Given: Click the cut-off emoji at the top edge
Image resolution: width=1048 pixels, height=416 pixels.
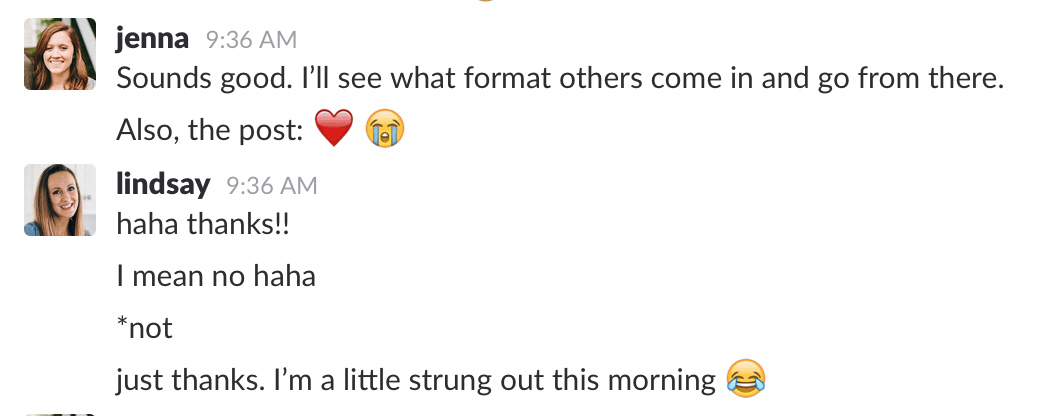Looking at the screenshot, I should (484, 3).
